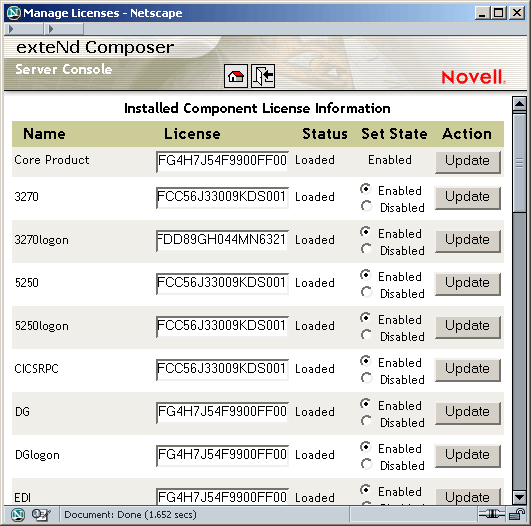Select Enabled for the CICSRPC component
Screen dimensions: 531x526
(x=366, y=361)
